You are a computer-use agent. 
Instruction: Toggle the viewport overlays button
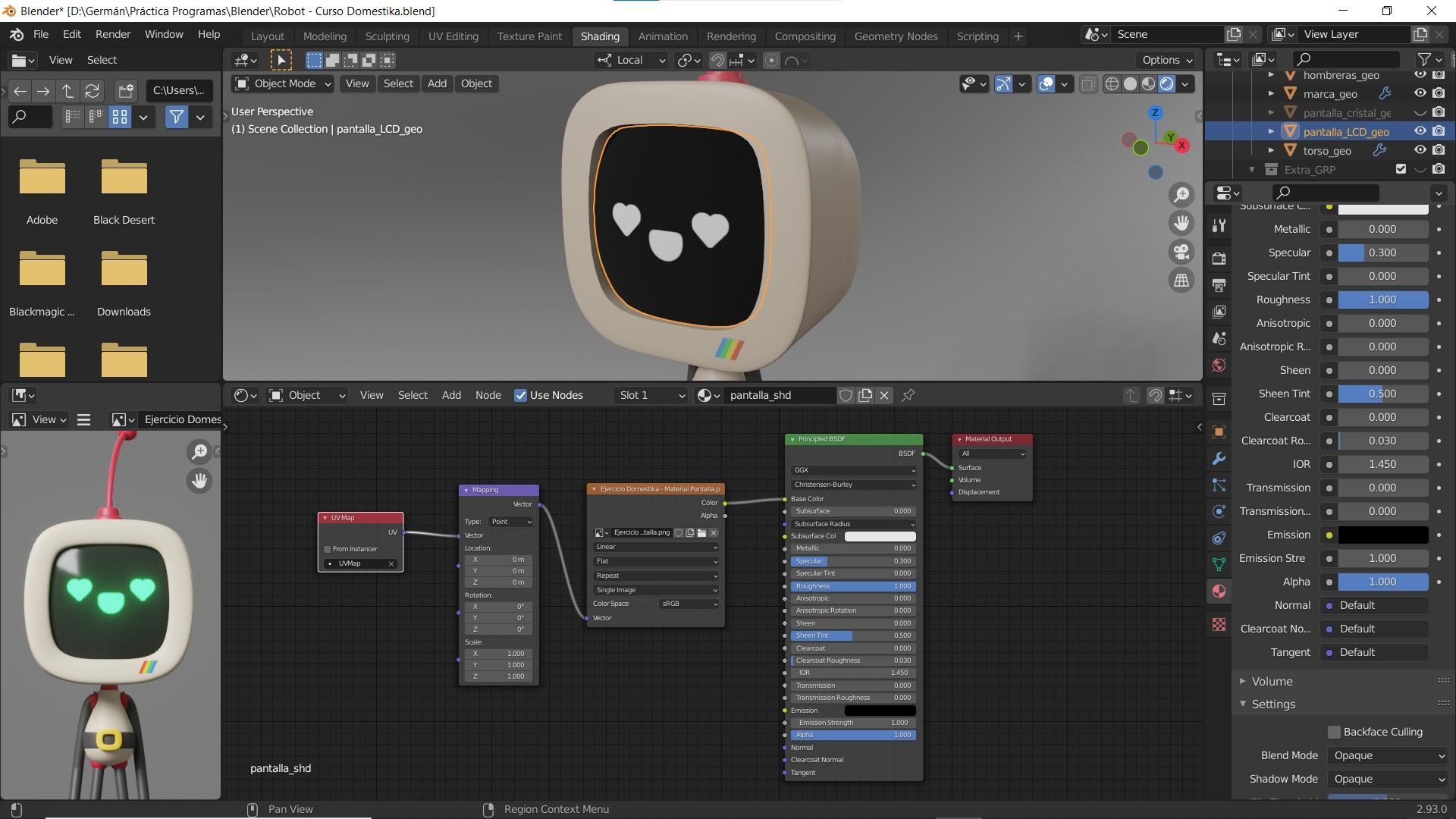pyautogui.click(x=1046, y=83)
